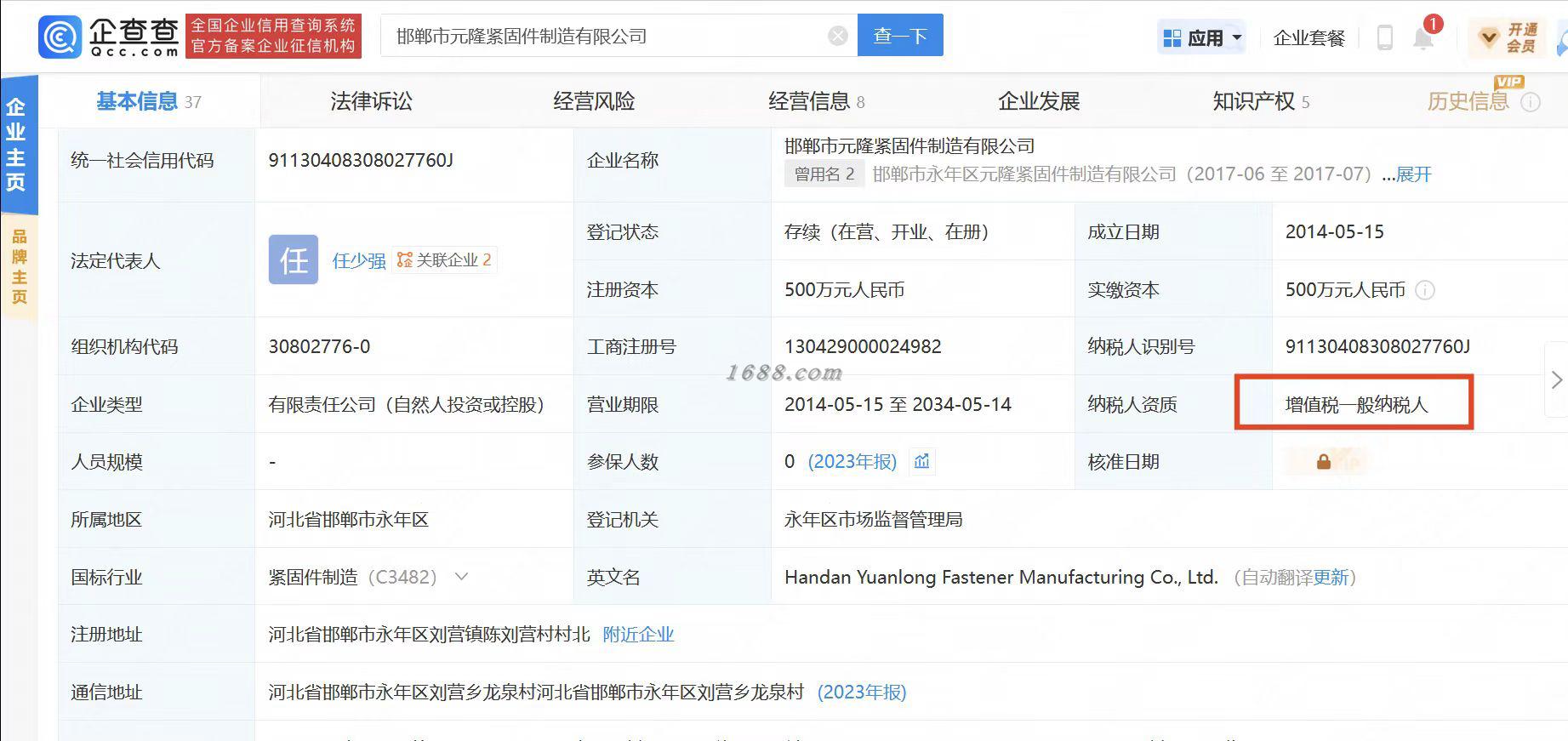Open the chart icon beside 参保人数
Image resolution: width=1568 pixels, height=741 pixels.
pyautogui.click(x=921, y=461)
